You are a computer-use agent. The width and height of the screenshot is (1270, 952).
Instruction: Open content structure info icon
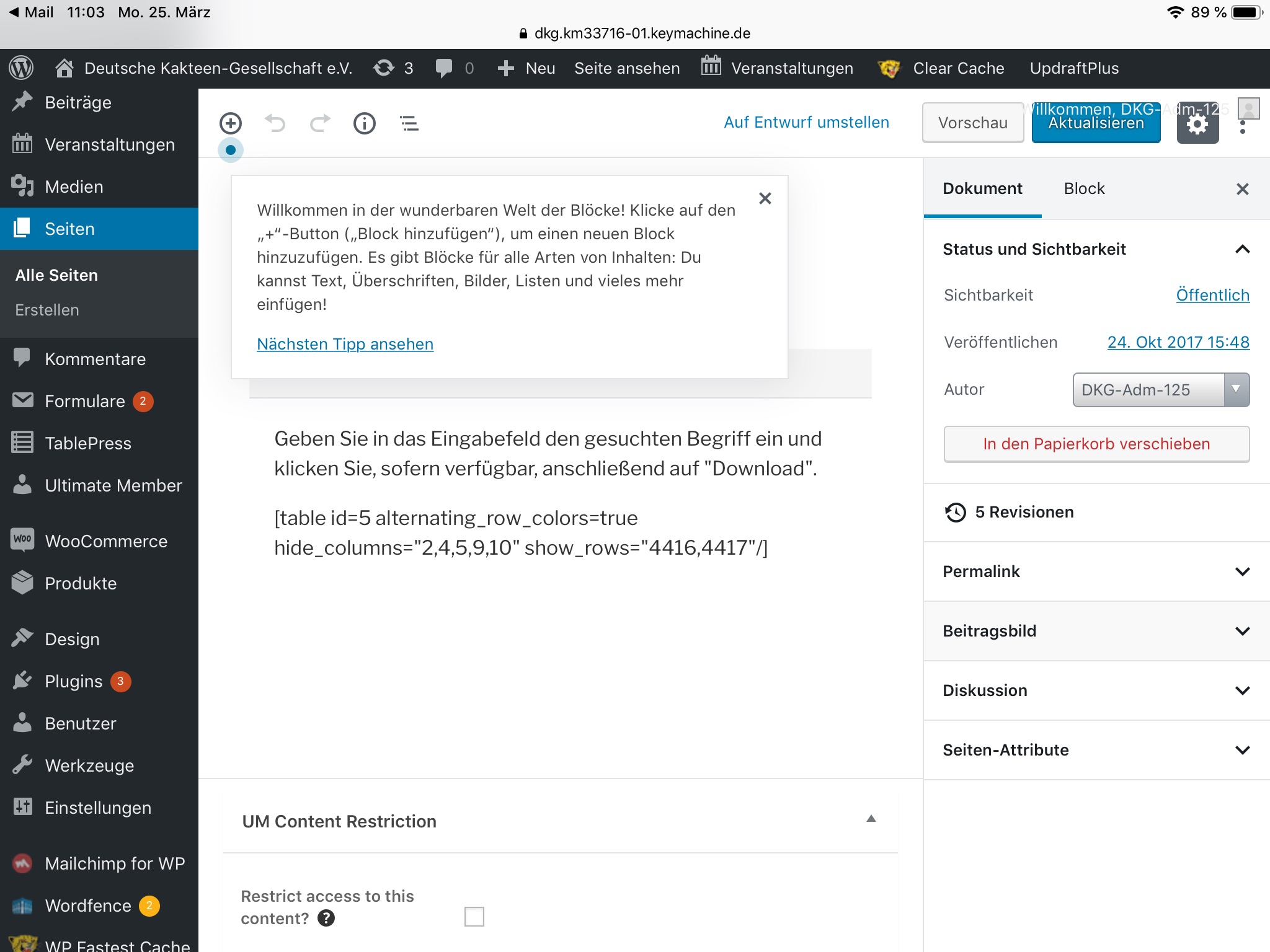[365, 123]
